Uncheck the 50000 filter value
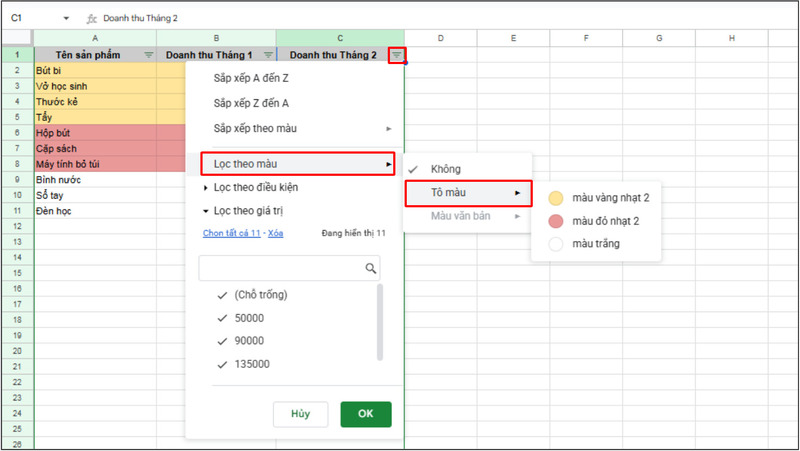 click(222, 318)
